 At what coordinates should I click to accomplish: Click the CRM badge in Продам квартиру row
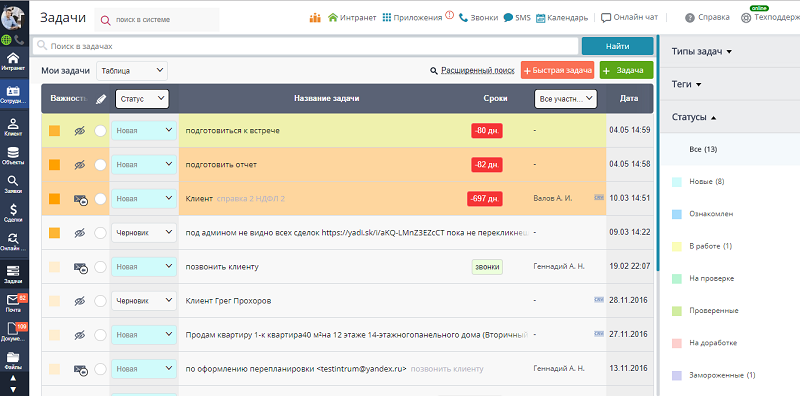click(599, 334)
